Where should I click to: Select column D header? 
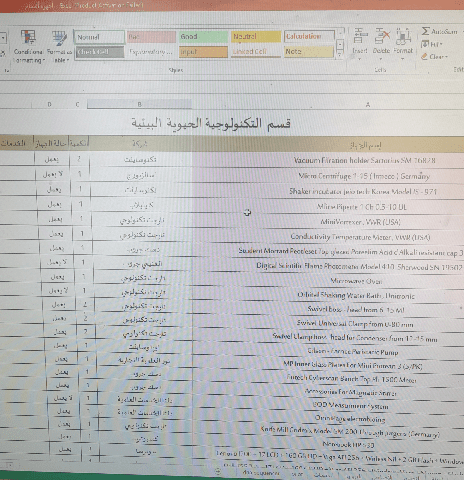(x=49, y=104)
